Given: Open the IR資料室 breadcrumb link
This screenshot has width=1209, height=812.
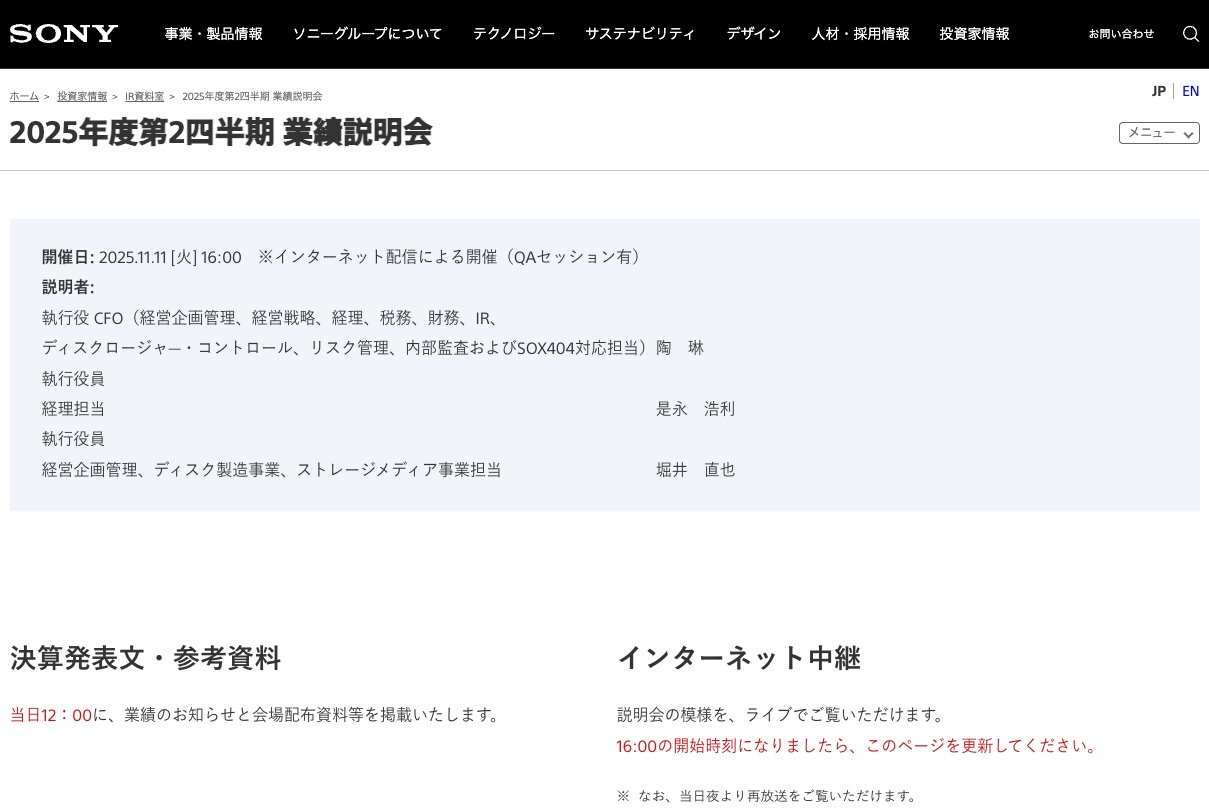Looking at the screenshot, I should [144, 97].
